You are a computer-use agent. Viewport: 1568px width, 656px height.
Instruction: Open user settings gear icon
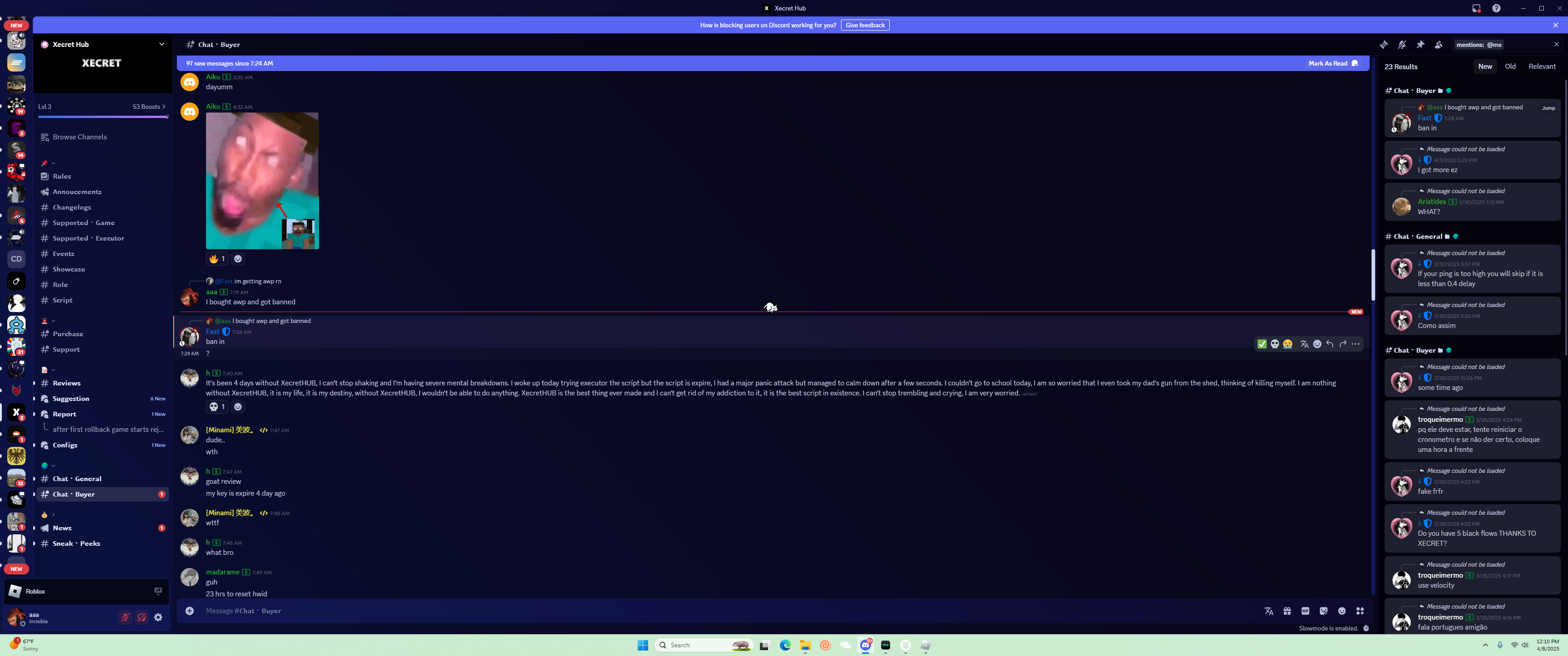coord(158,617)
